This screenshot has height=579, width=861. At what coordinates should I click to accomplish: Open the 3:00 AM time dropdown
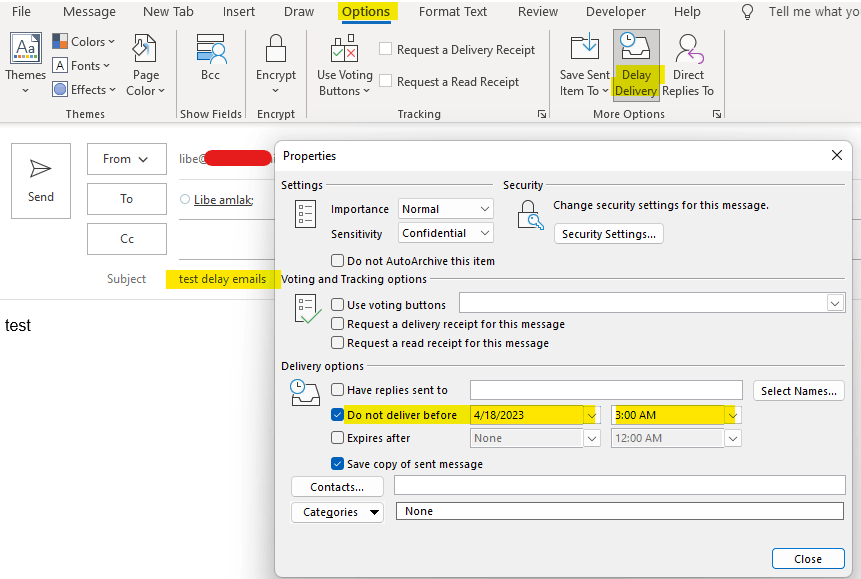point(732,415)
